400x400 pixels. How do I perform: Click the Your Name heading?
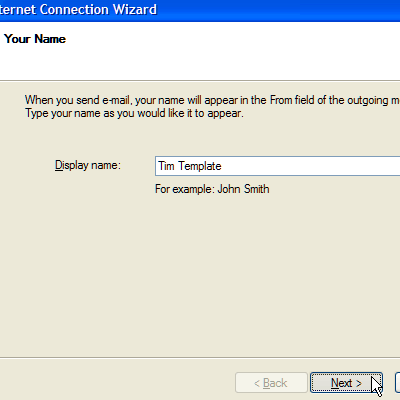(35, 39)
